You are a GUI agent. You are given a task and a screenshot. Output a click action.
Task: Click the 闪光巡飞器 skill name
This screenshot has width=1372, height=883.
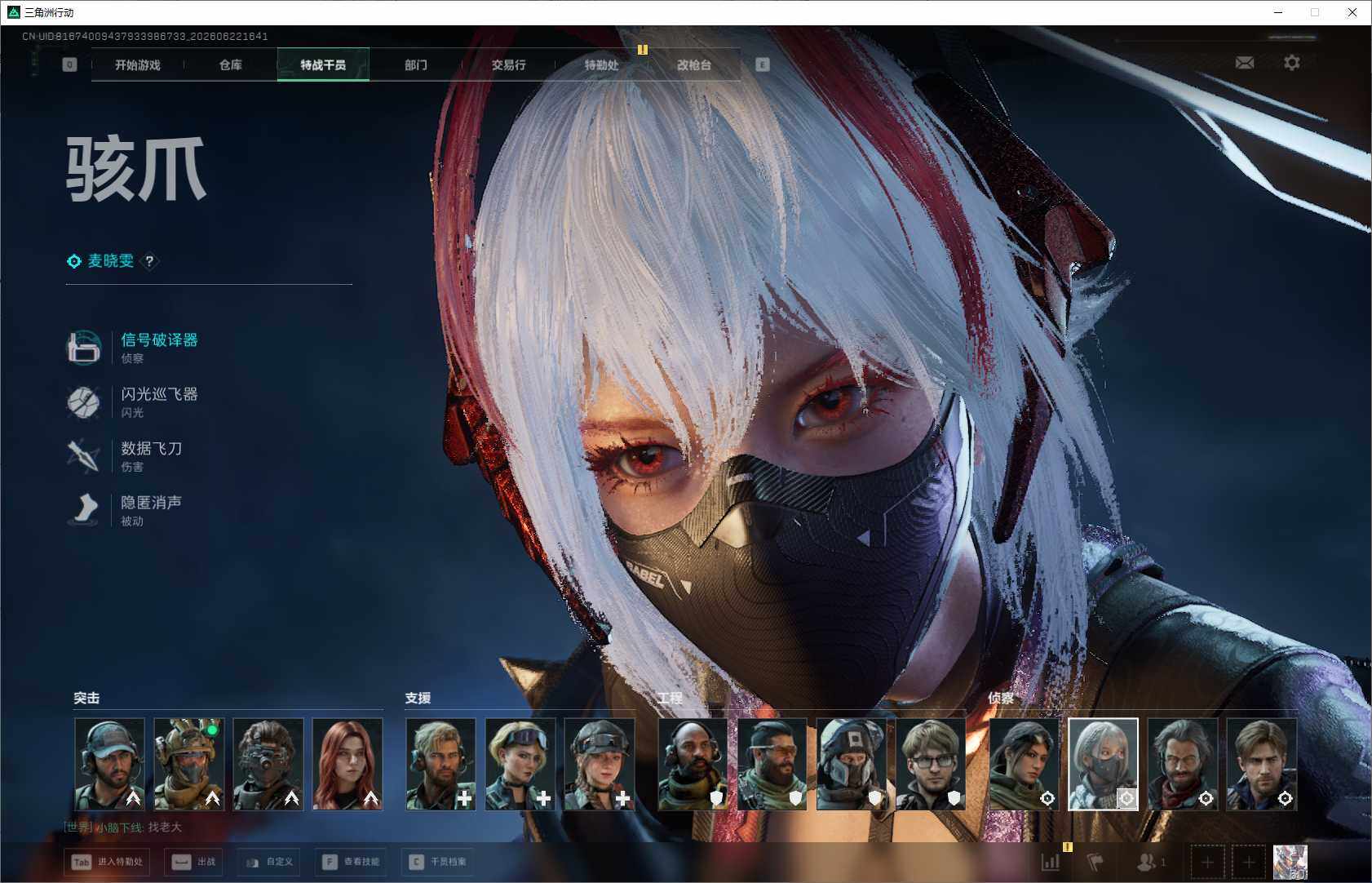tap(159, 394)
